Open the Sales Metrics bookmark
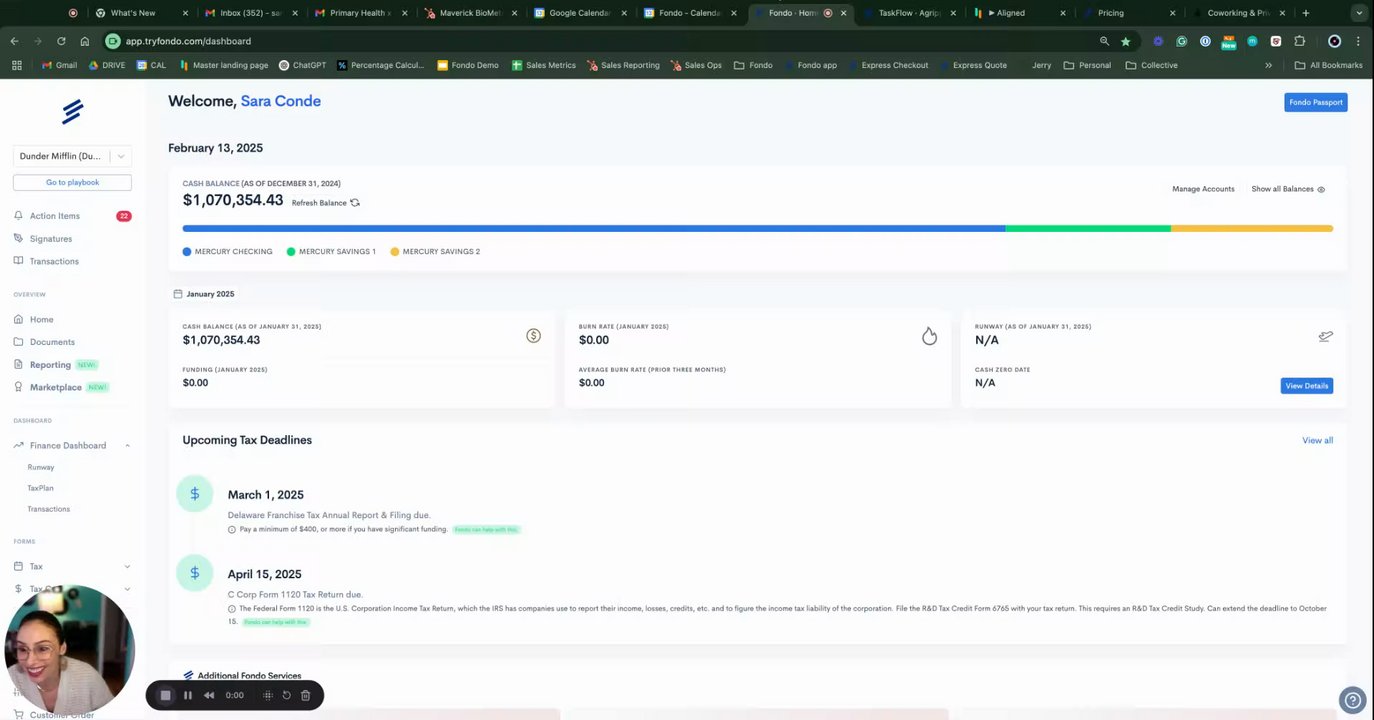The width and height of the screenshot is (1374, 720). (543, 65)
